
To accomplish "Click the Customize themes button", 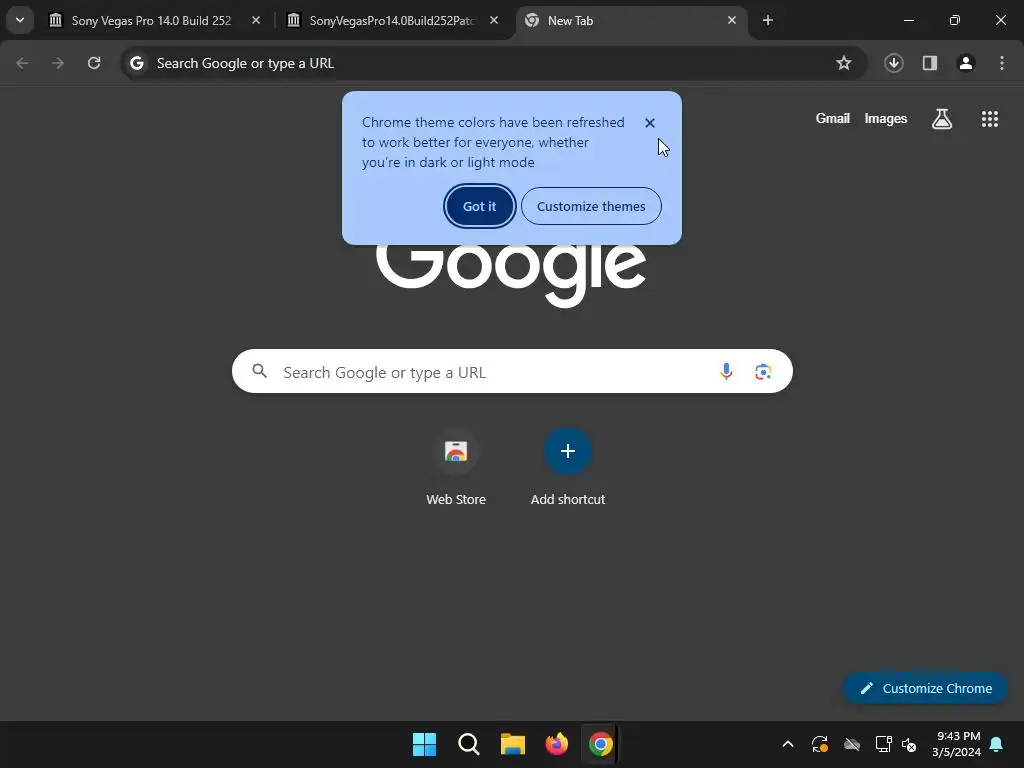I will point(591,206).
